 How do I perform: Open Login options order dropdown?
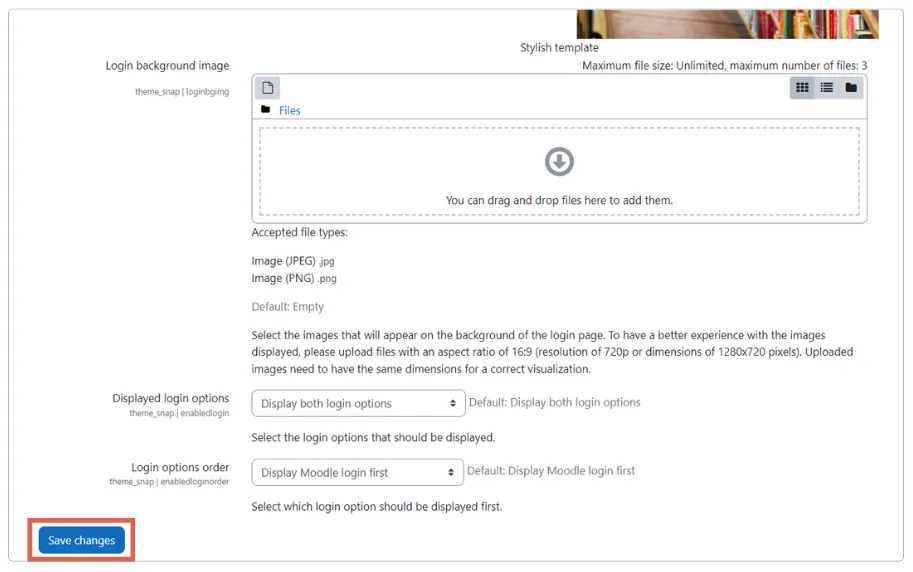tap(358, 472)
